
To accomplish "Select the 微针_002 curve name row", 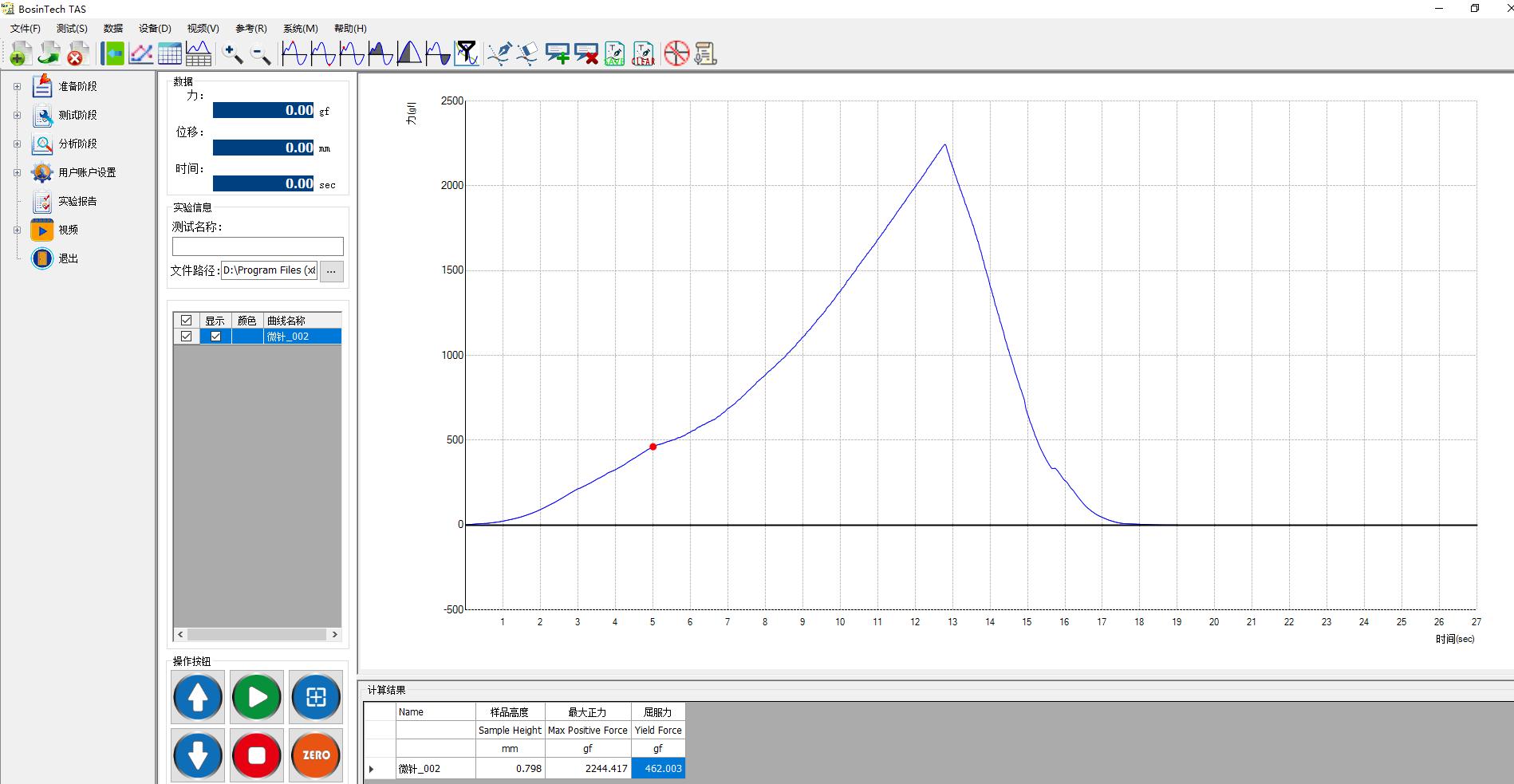I will click(302, 337).
